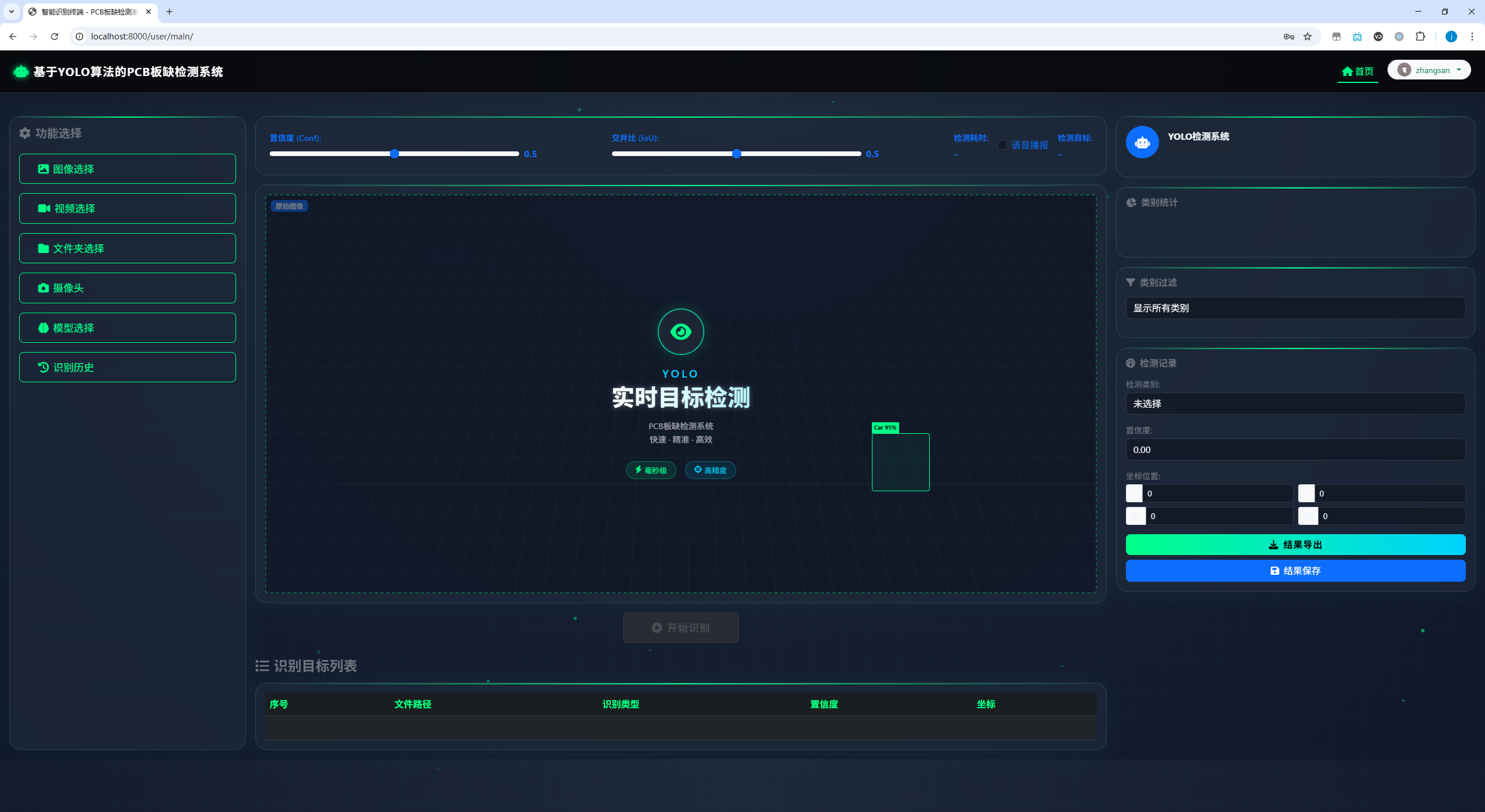Click the bottom-right coordinate input field
1485x812 pixels.
click(x=1392, y=516)
